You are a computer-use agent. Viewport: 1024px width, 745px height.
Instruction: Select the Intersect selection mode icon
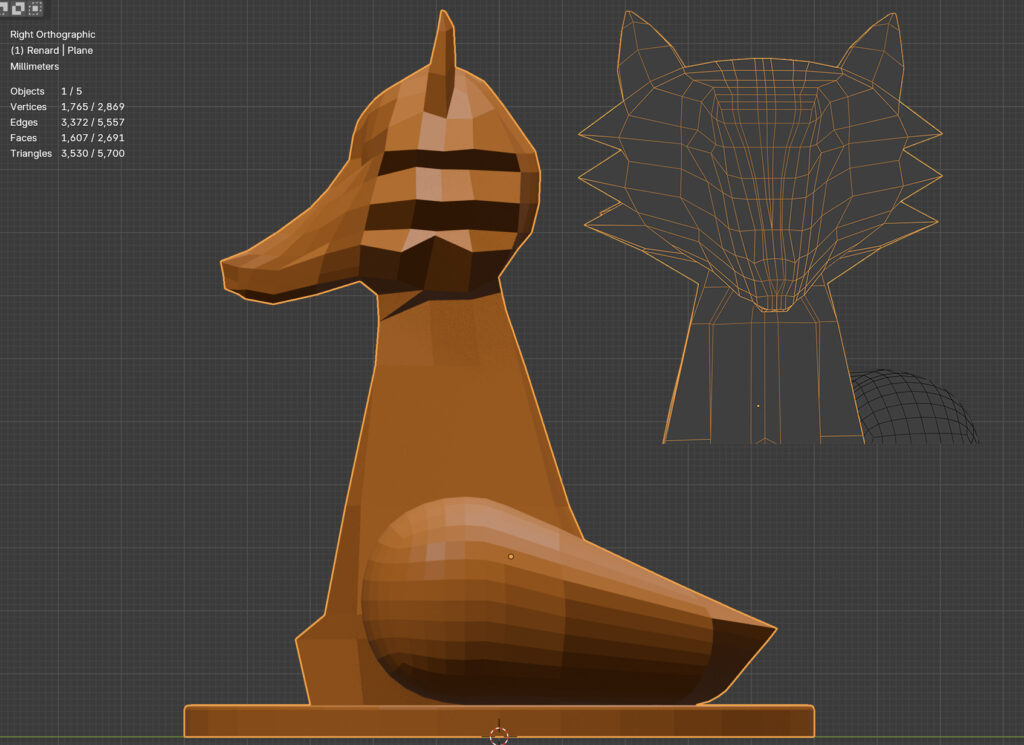[35, 8]
